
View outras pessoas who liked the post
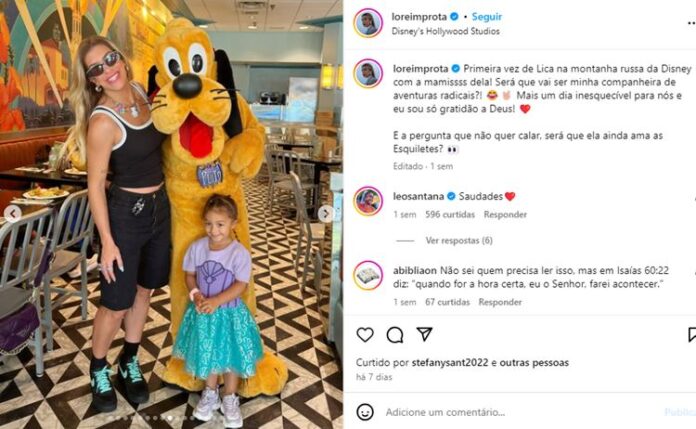[x=534, y=363]
